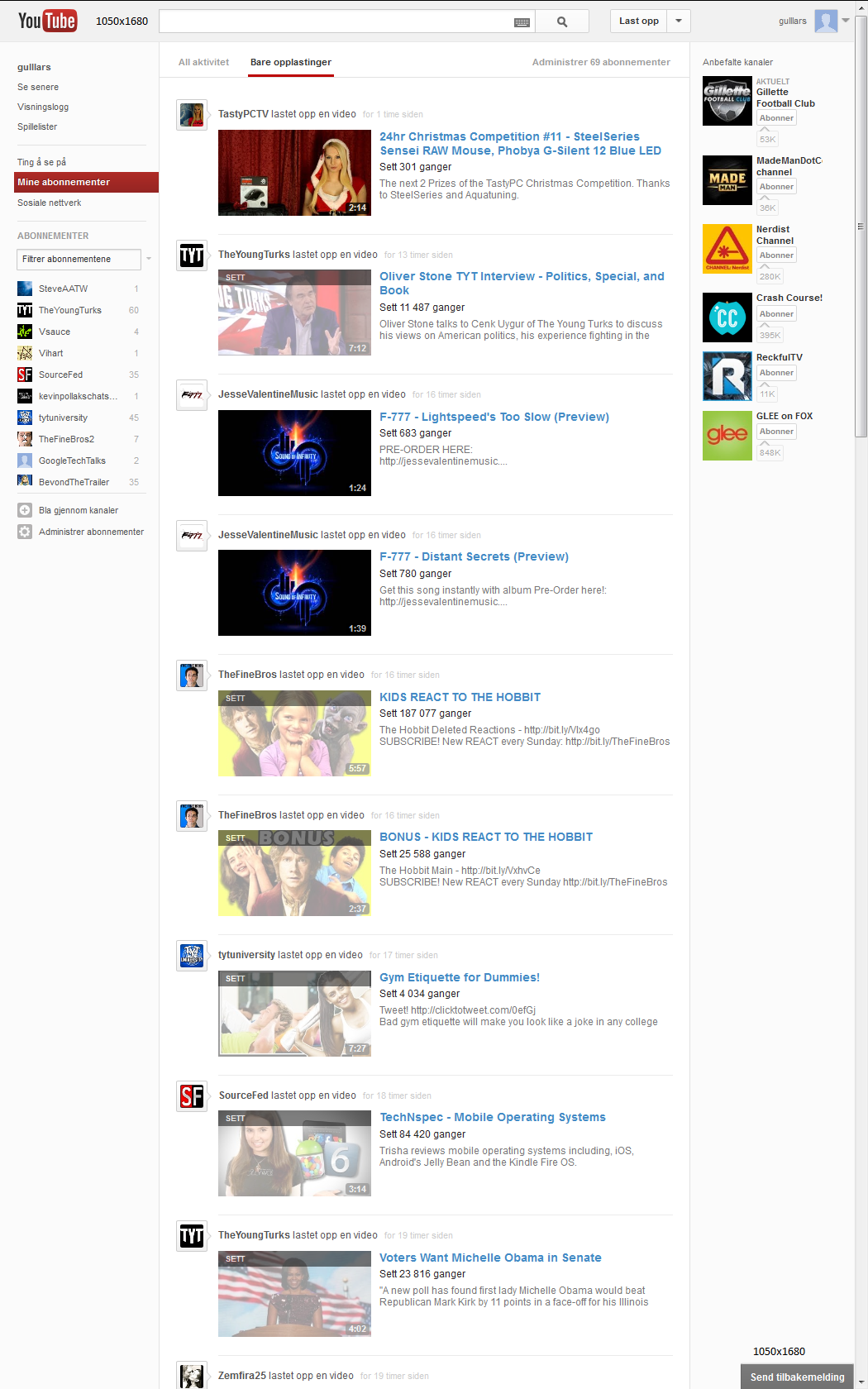Play the 24hr Christmas Competition thumbnail
Viewport: 868px width, 1389px height.
[294, 173]
